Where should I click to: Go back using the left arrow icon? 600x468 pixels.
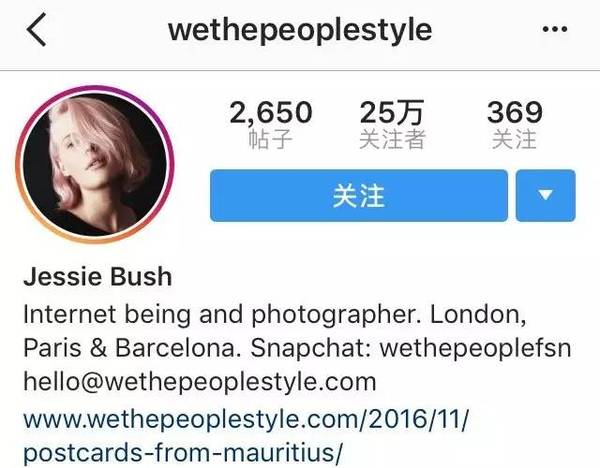(36, 29)
